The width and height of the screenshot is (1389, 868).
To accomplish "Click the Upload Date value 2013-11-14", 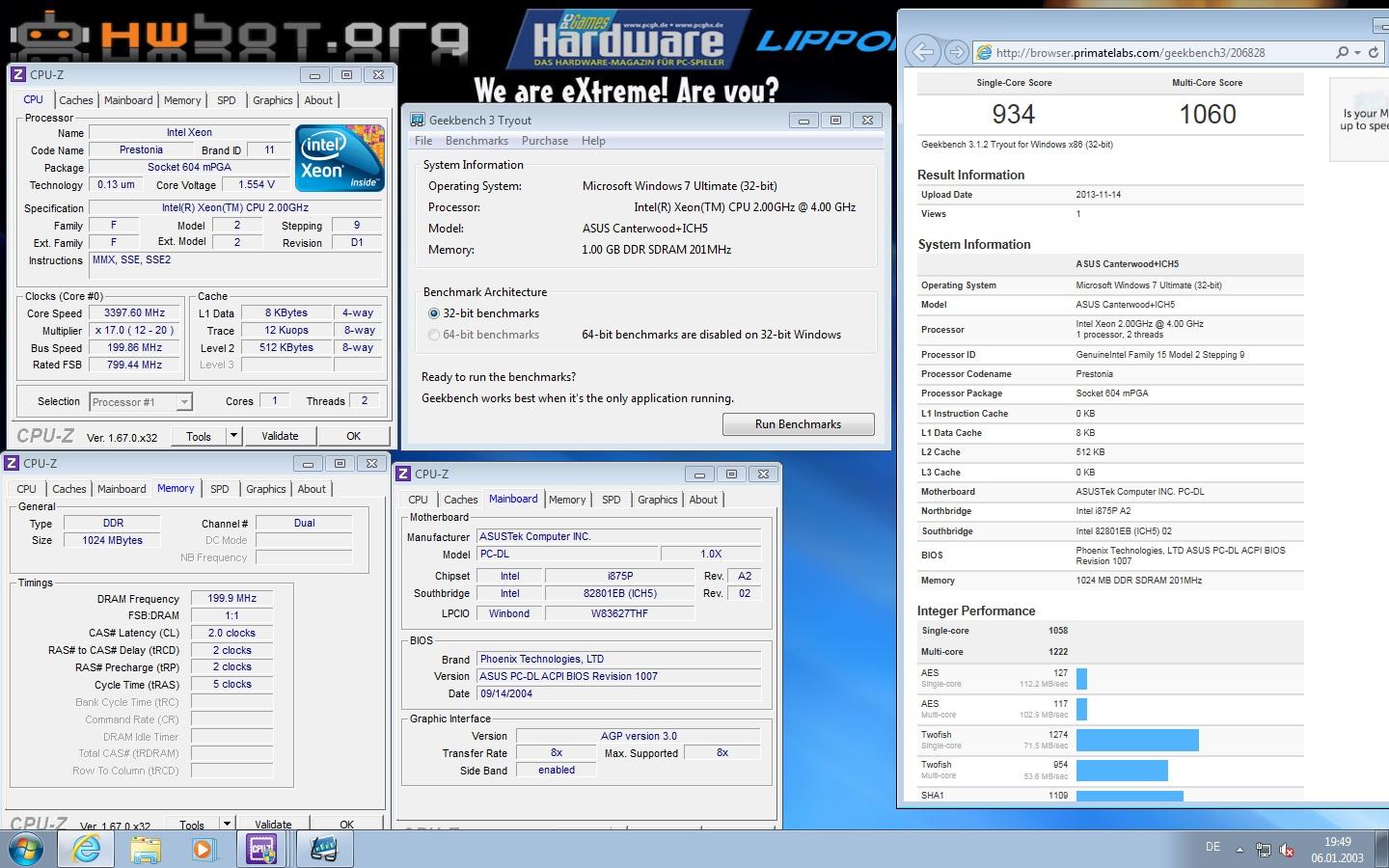I will point(1099,195).
